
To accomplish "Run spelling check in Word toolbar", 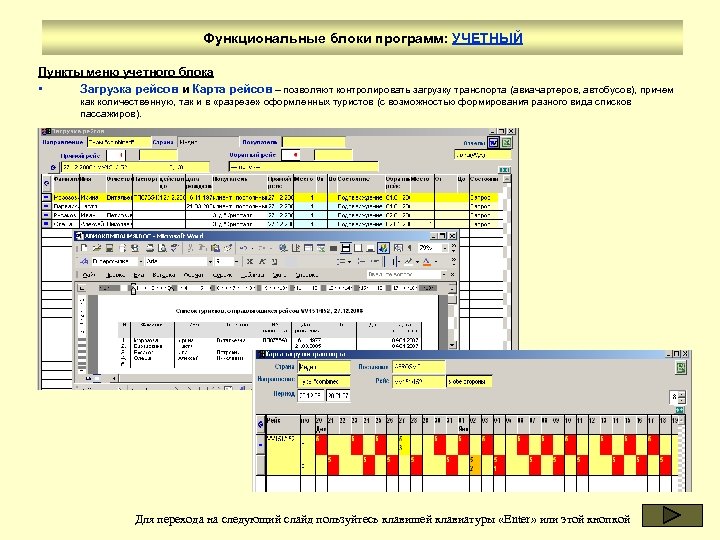I will coord(174,248).
